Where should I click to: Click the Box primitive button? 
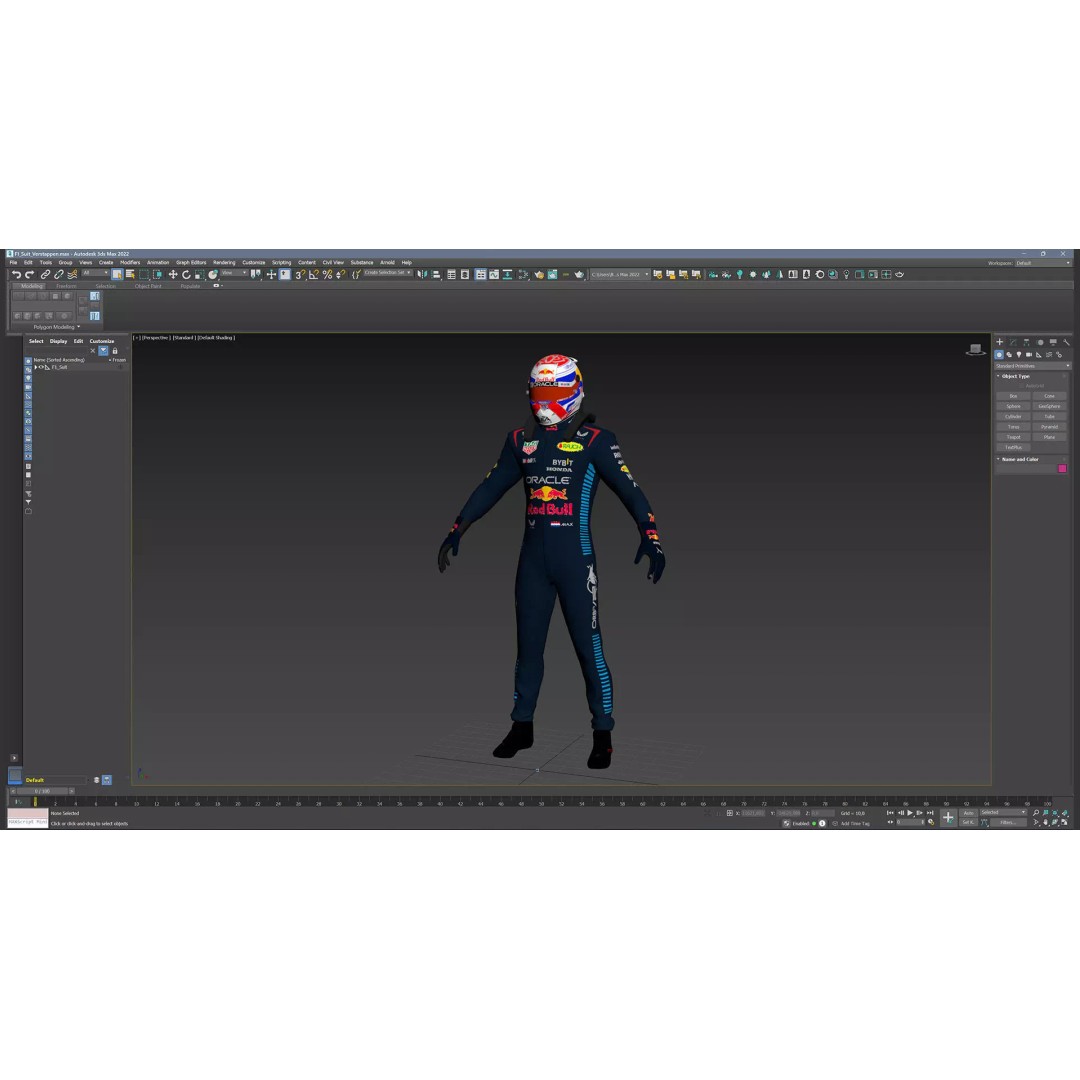pos(1013,396)
